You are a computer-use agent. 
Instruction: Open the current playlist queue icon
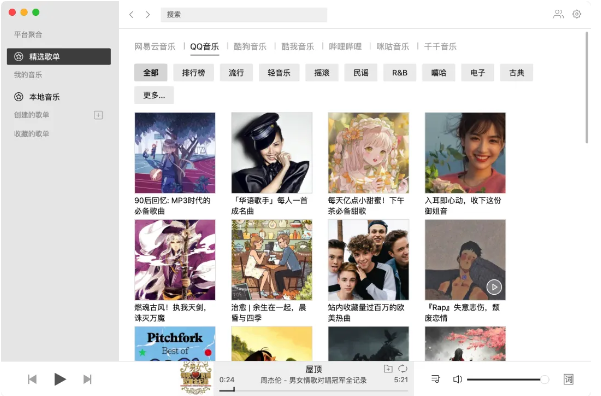click(x=435, y=379)
